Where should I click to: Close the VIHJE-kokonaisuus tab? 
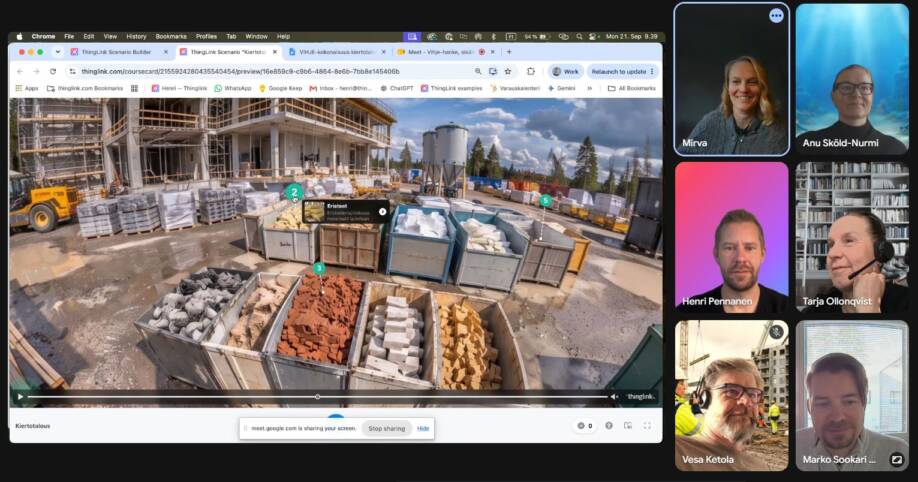pos(383,52)
